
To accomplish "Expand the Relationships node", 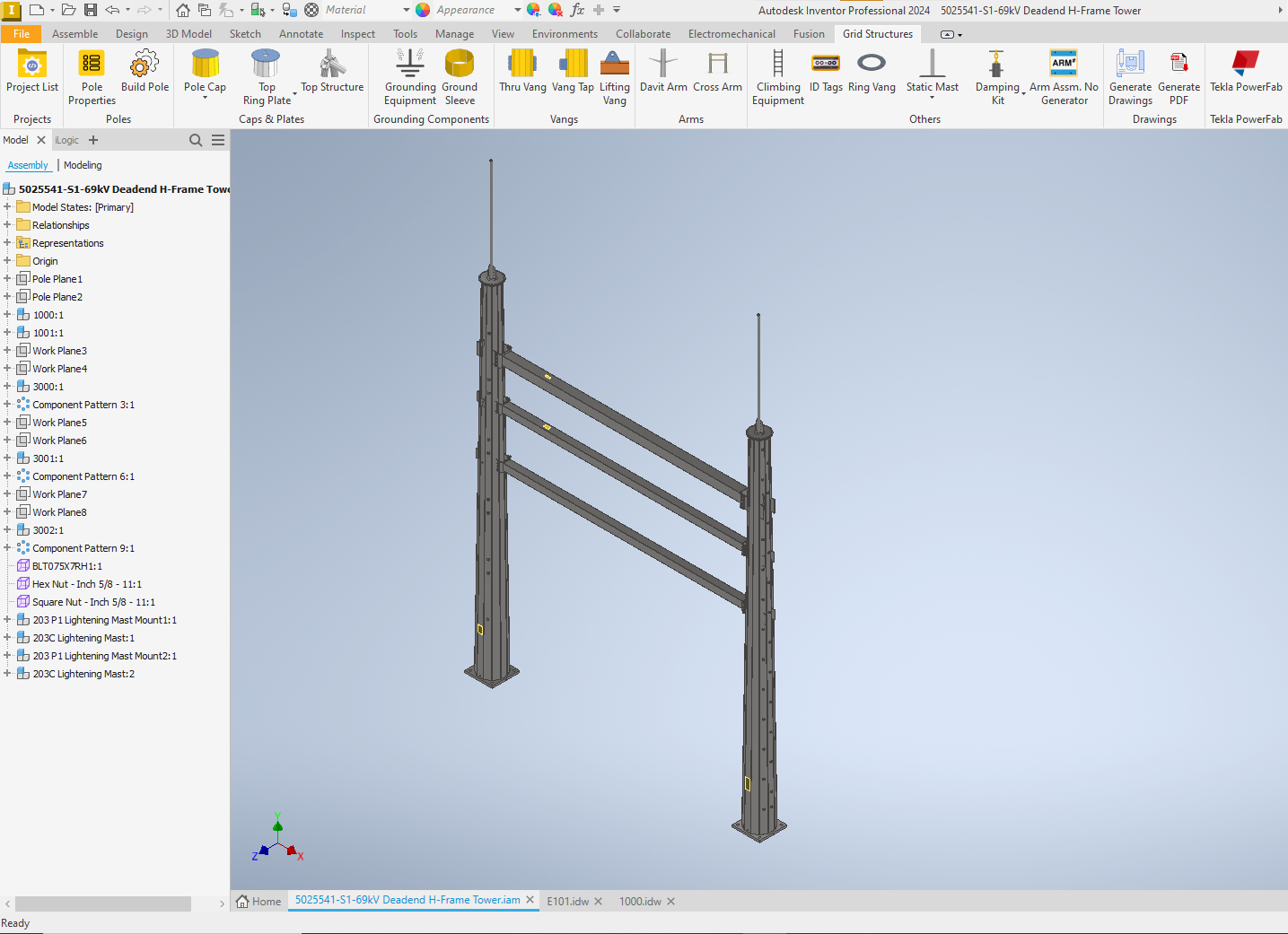I will click(7, 224).
